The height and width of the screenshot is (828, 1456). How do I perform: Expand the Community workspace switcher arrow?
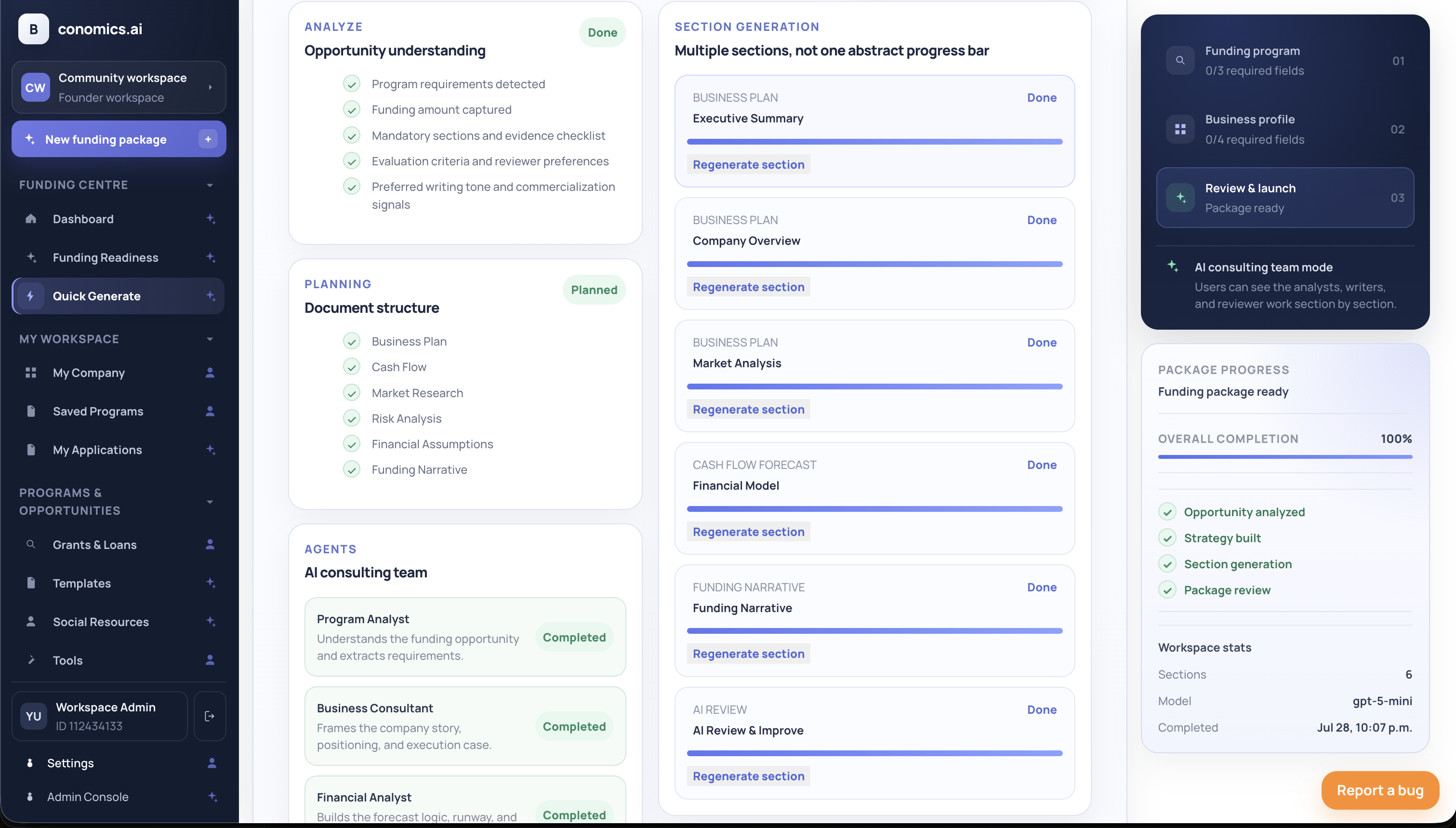(210, 88)
